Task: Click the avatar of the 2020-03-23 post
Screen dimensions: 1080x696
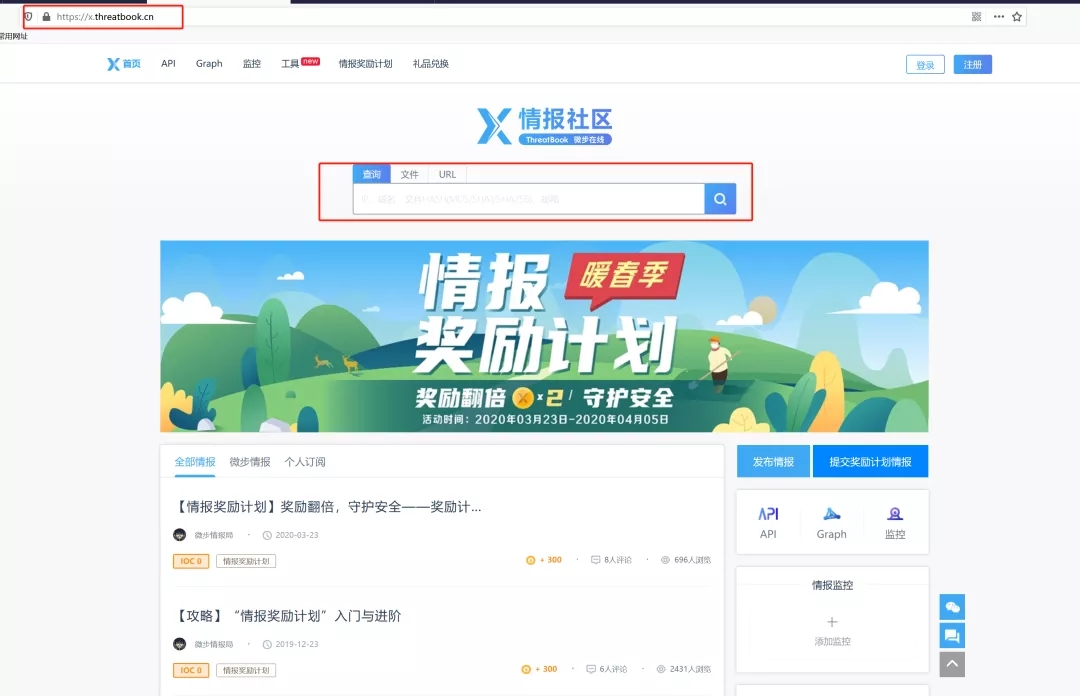Action: (180, 535)
